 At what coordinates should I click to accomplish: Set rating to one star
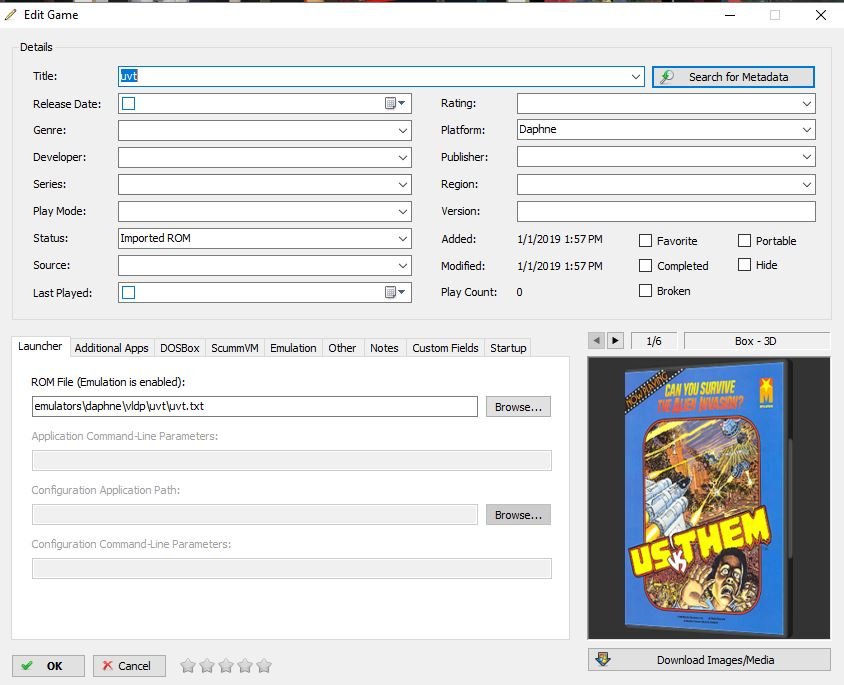(187, 666)
